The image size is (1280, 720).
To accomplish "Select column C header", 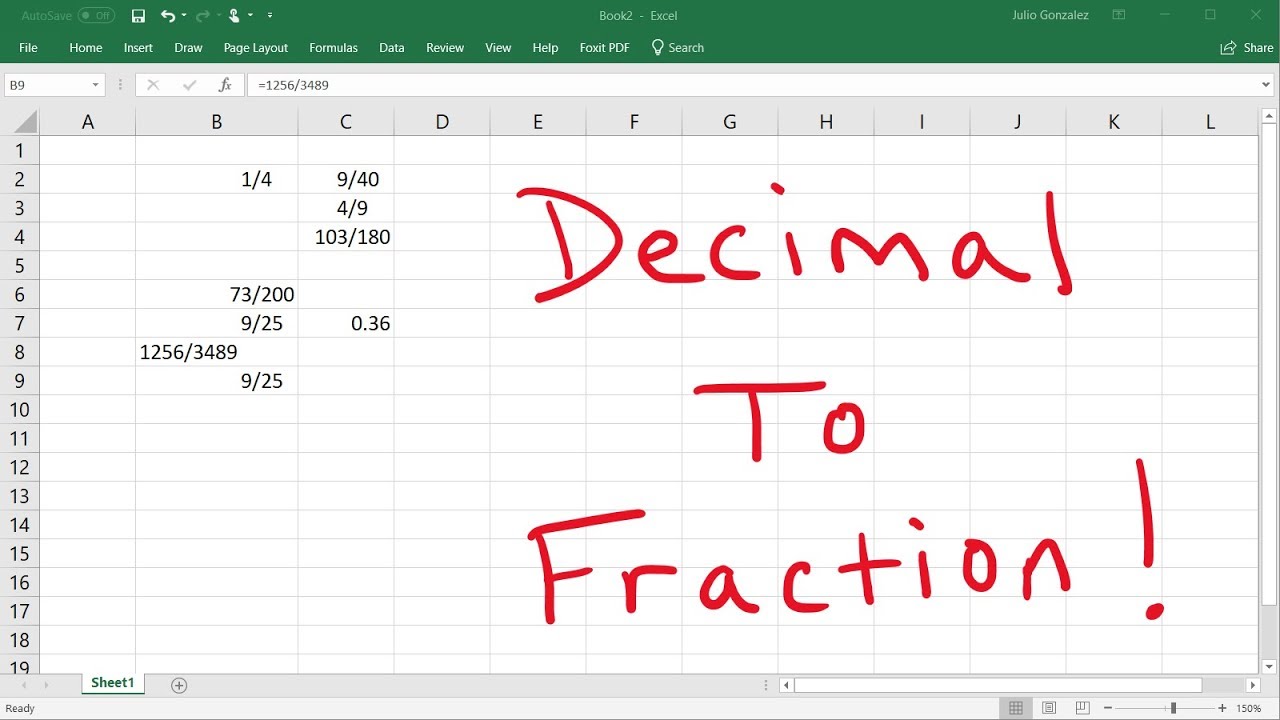I will point(346,123).
